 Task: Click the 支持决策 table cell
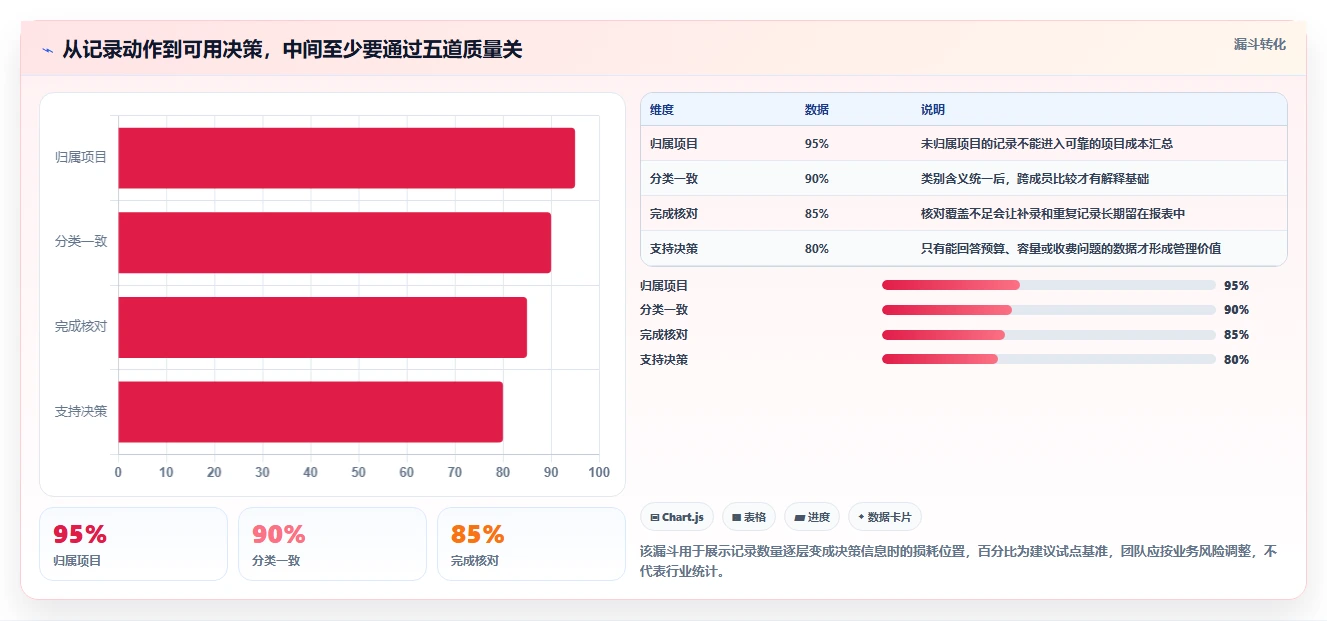point(674,249)
